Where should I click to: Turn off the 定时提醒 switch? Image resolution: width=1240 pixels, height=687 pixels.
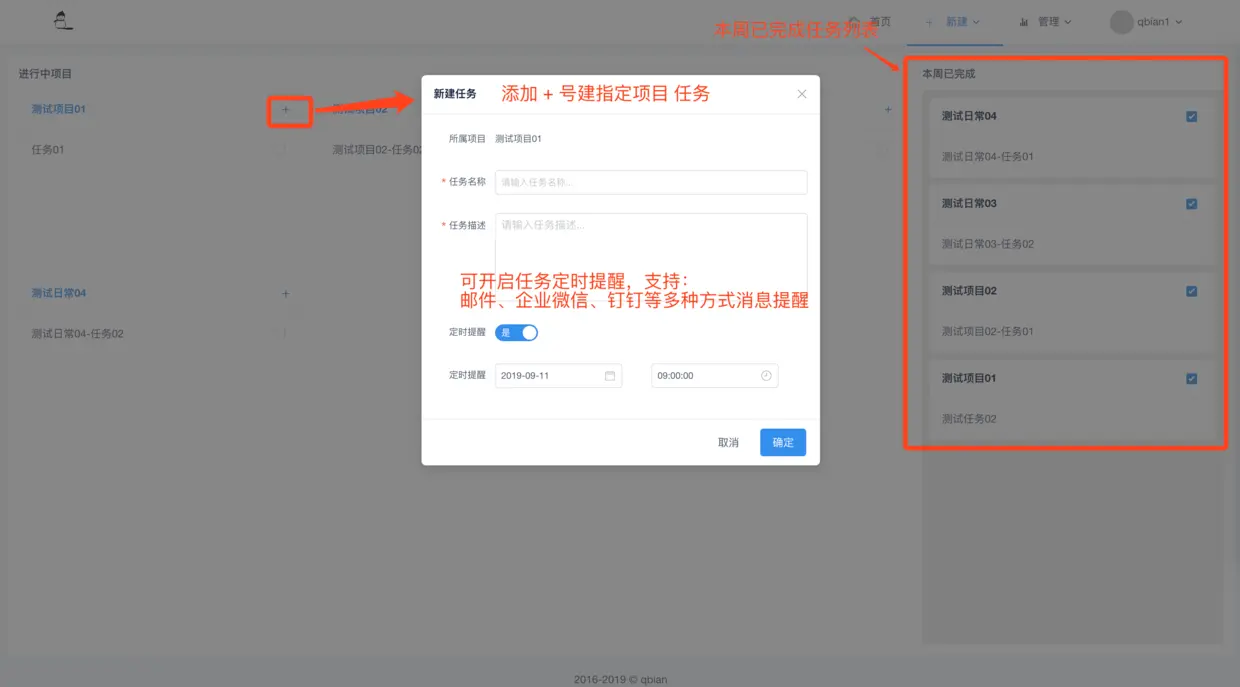(516, 332)
